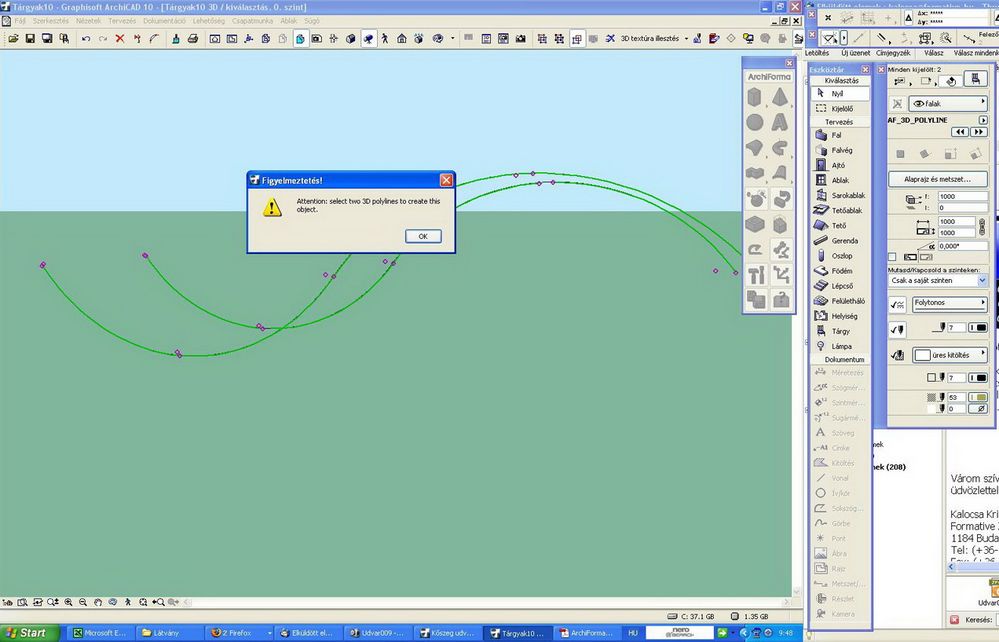
Task: Switch to ArchiForma taskbar button
Action: coord(587,633)
